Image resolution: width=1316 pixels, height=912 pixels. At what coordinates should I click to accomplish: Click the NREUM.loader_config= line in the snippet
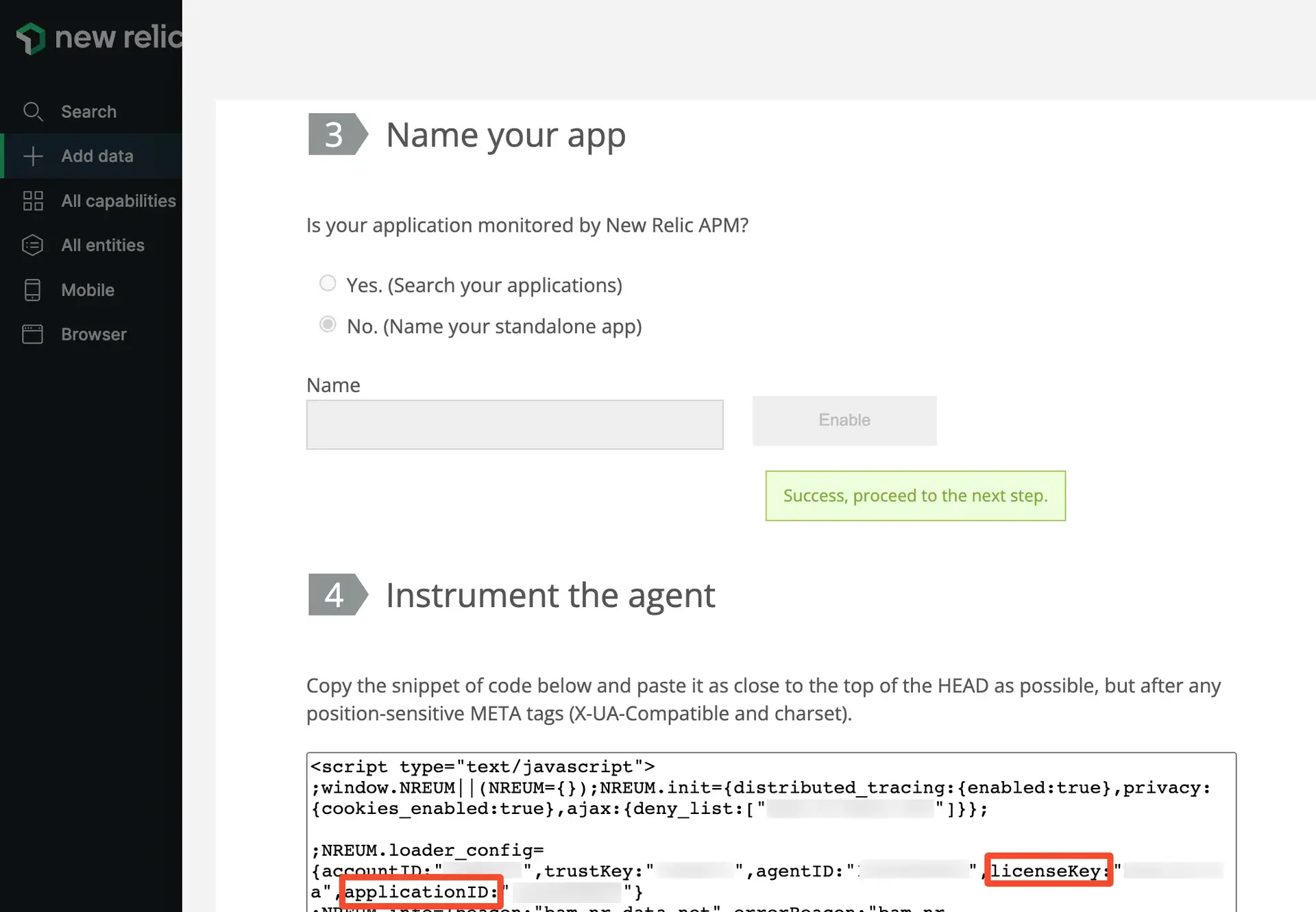coord(428,850)
